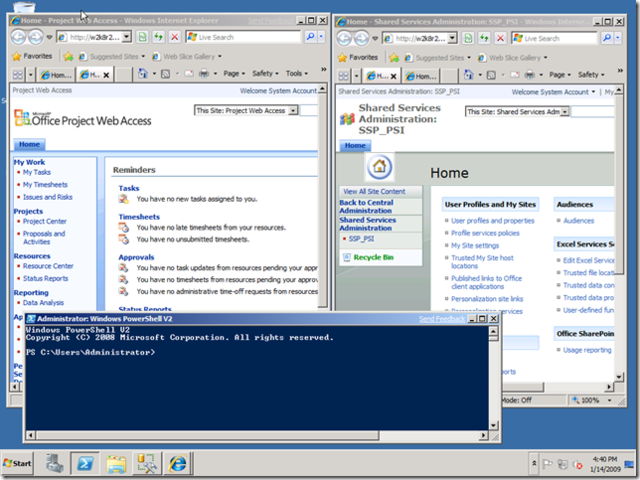This screenshot has height=480, width=640.
Task: Expand address bar dropdown in Shared Services window
Action: coord(452,38)
